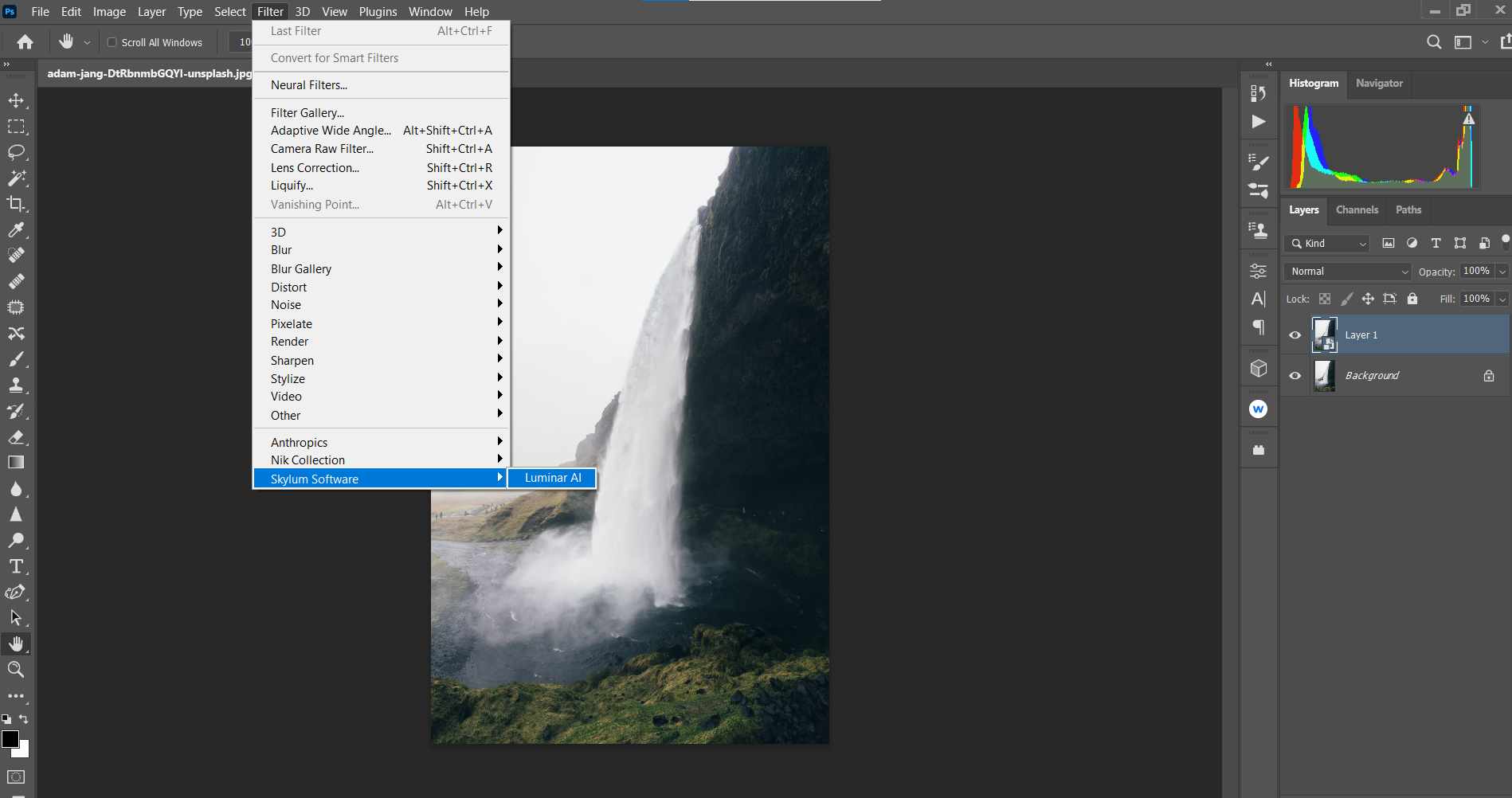Open the History panel icon

coord(1259,93)
